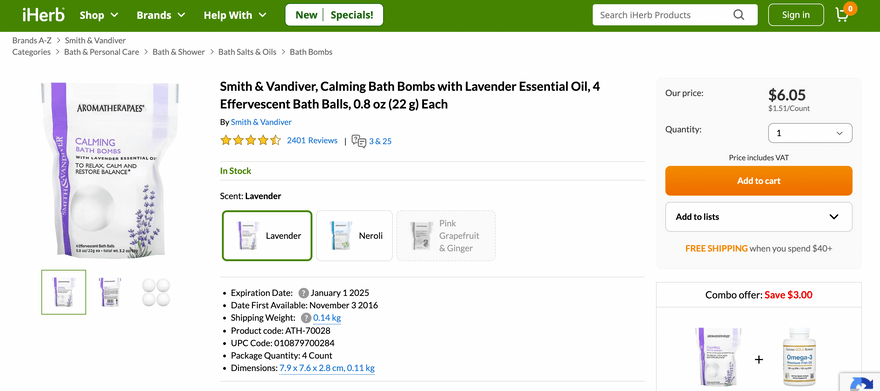The image size is (880, 391).
Task: Open the questions and answers icon
Action: (x=359, y=141)
